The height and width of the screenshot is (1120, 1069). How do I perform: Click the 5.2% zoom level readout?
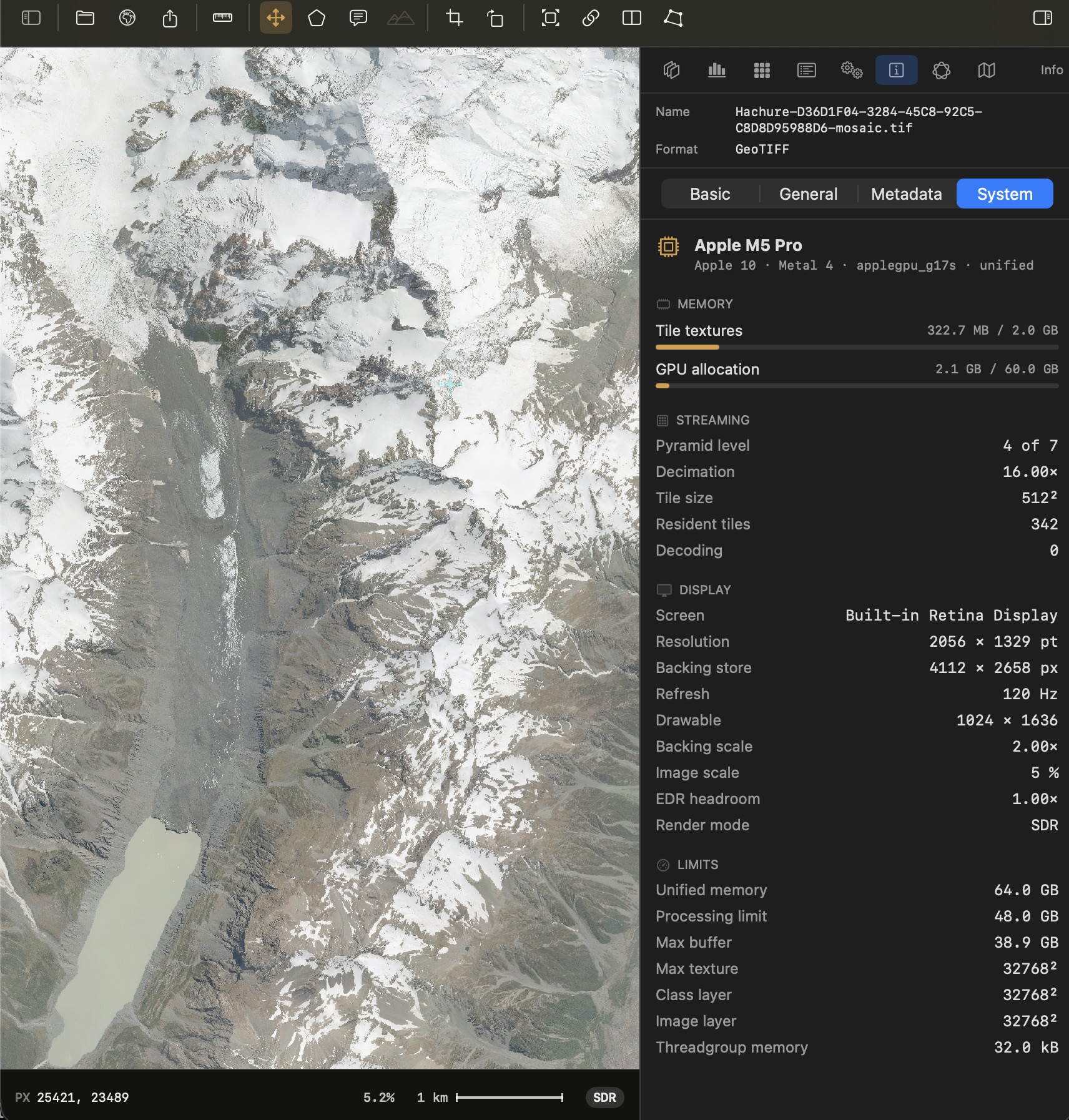[x=379, y=1098]
